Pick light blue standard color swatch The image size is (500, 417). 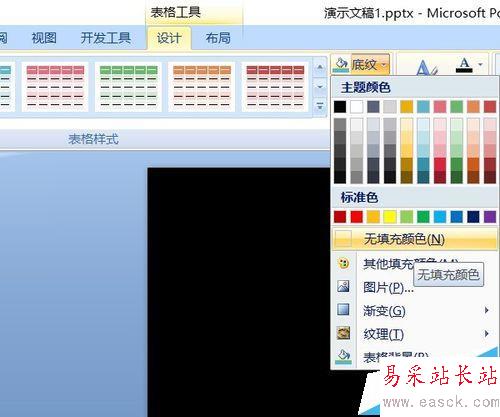[440, 217]
